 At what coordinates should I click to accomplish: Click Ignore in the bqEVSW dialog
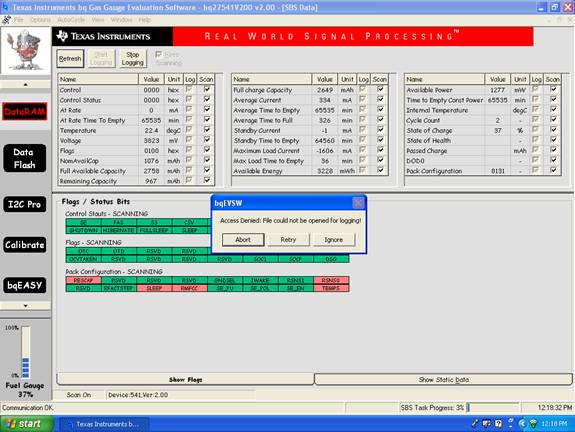[334, 239]
